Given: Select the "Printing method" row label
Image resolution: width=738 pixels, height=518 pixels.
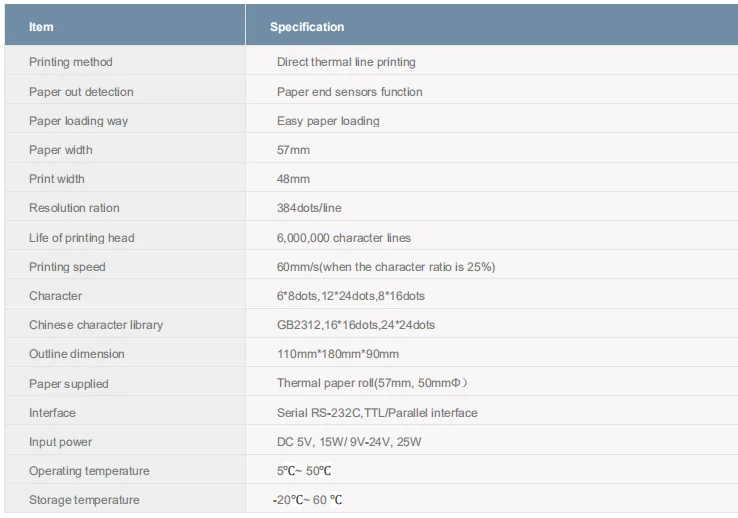Looking at the screenshot, I should pyautogui.click(x=70, y=62).
